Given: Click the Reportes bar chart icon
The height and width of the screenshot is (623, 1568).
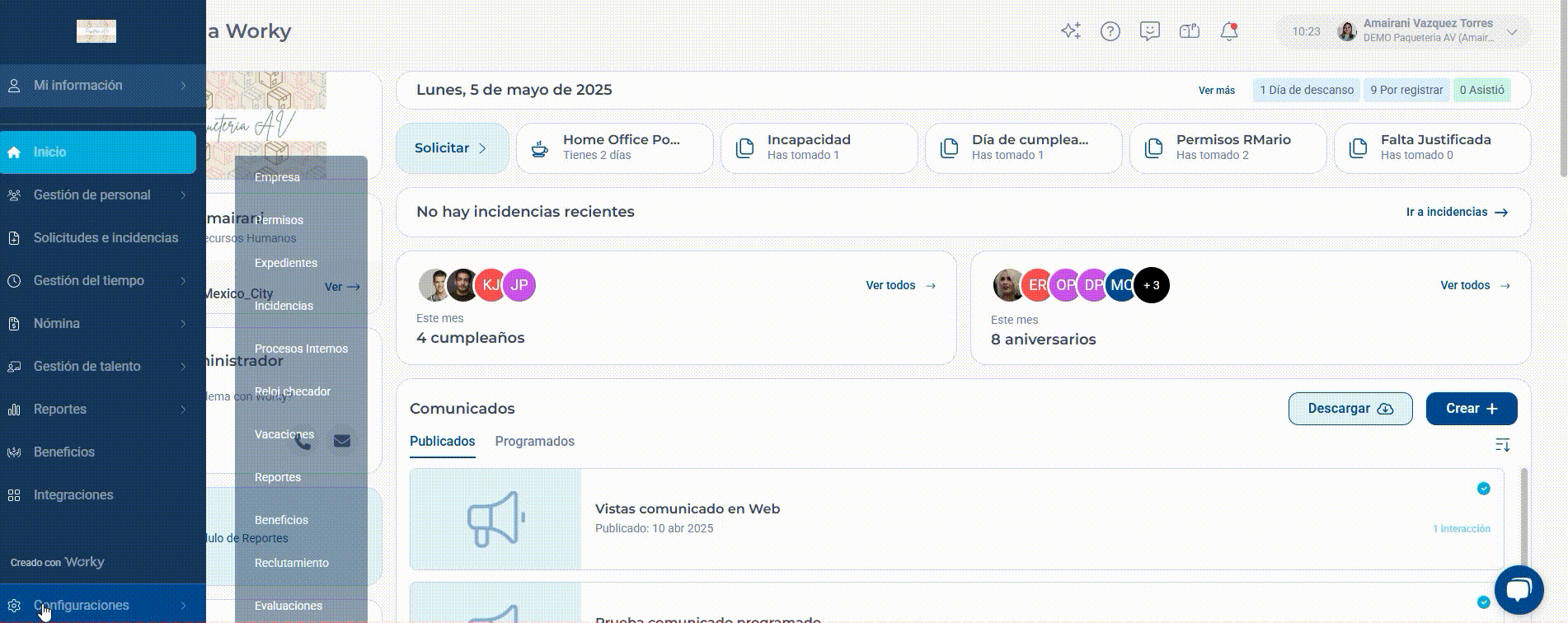Looking at the screenshot, I should [x=14, y=409].
